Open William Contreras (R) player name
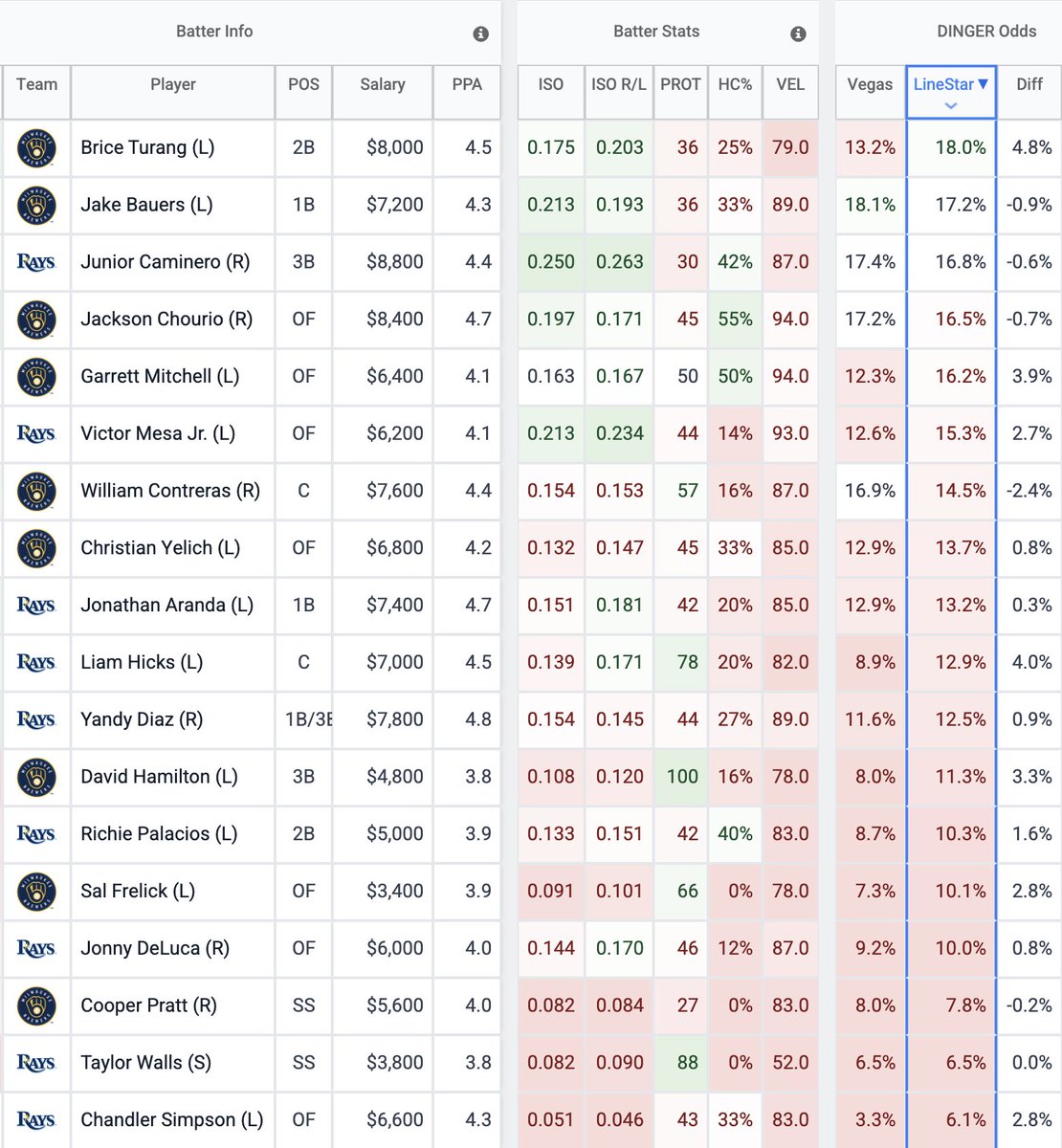The image size is (1062, 1148). click(x=170, y=491)
